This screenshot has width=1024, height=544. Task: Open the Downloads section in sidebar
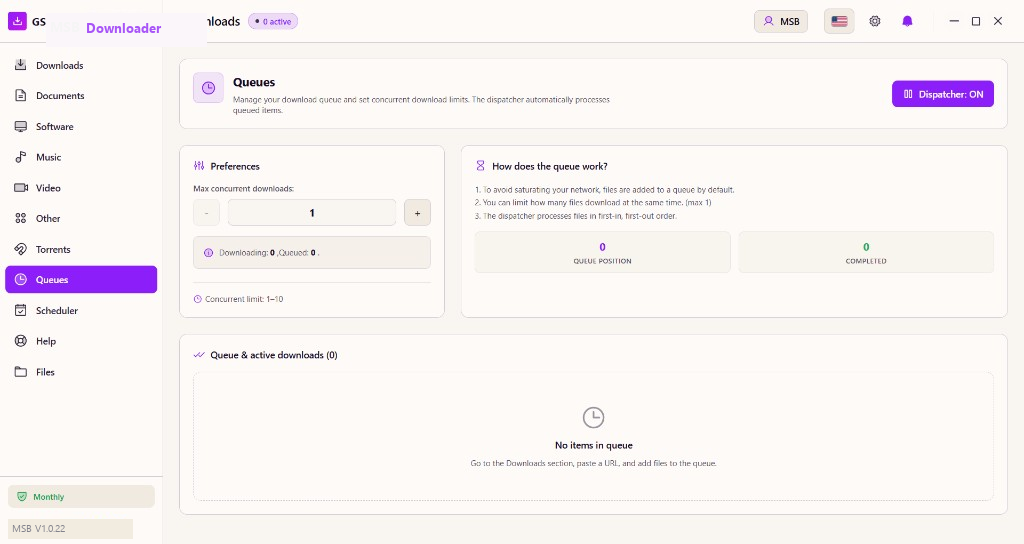point(81,65)
